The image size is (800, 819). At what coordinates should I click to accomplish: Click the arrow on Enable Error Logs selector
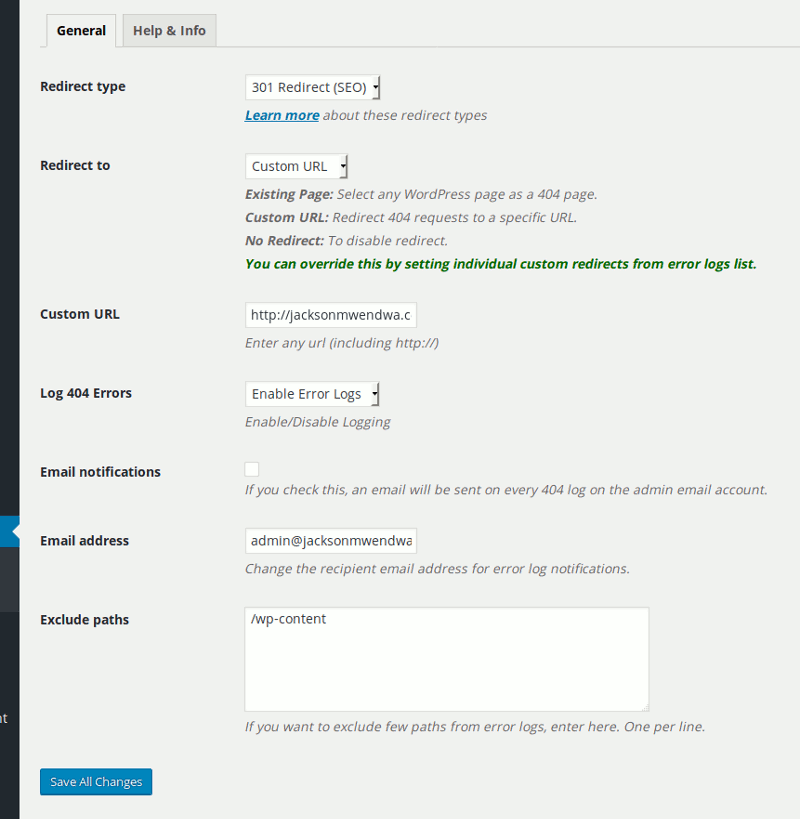[375, 393]
